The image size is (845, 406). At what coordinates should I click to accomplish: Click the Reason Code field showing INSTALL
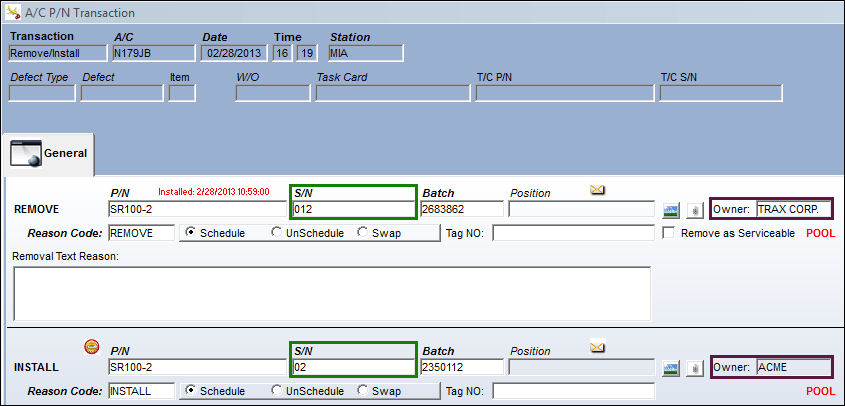(141, 390)
